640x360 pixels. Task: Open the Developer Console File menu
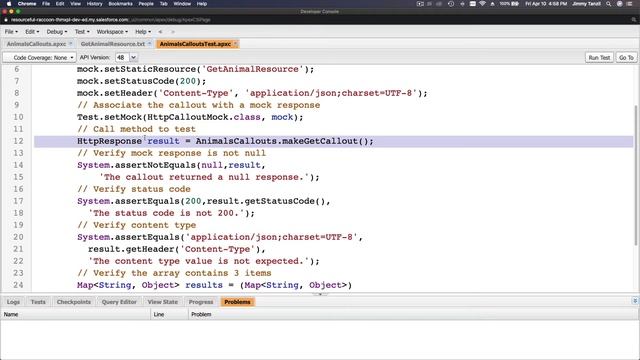[x=11, y=31]
